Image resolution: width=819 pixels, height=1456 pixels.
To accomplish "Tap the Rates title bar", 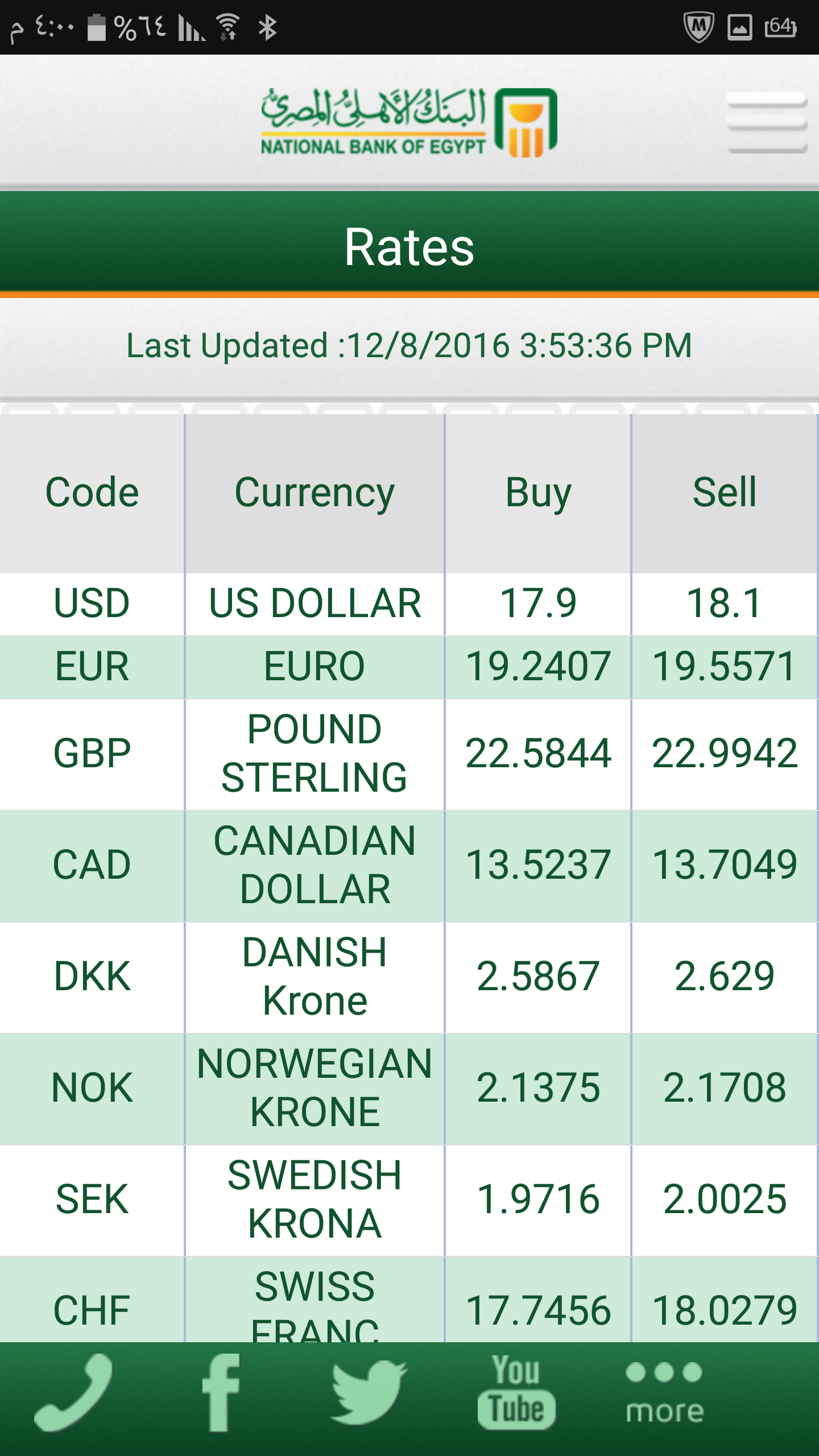I will tap(409, 243).
